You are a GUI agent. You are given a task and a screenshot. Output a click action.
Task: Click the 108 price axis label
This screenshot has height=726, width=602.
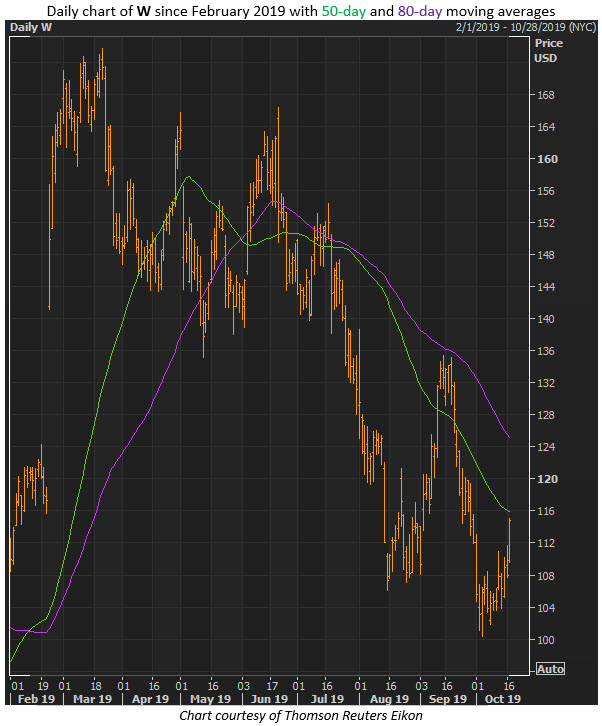point(545,576)
